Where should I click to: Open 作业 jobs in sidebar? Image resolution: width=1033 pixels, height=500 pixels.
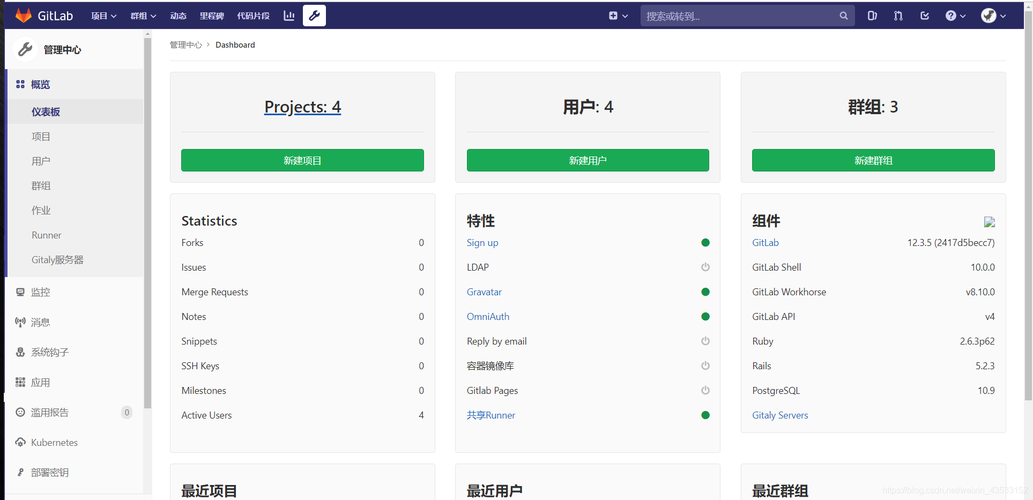[41, 211]
